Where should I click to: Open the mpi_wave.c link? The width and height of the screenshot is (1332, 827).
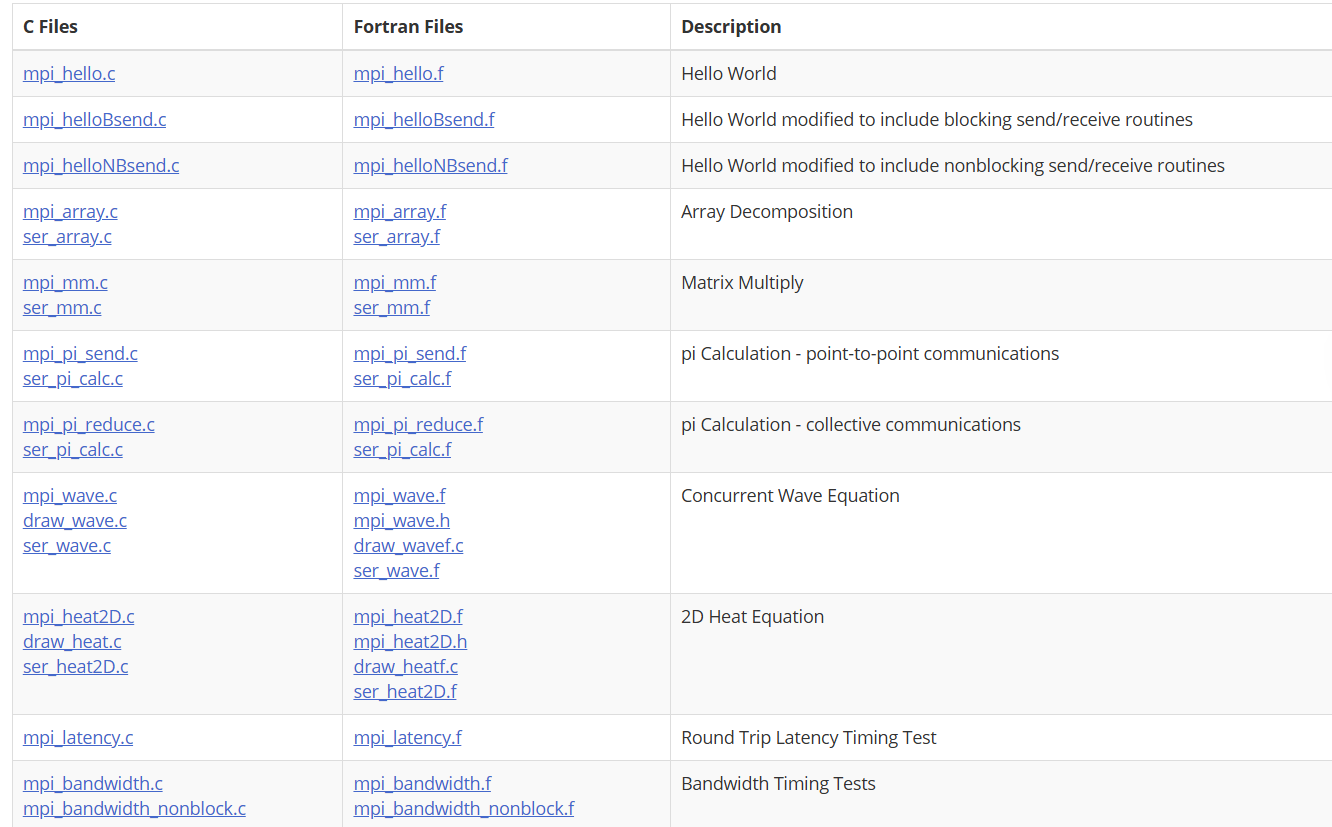(x=70, y=496)
